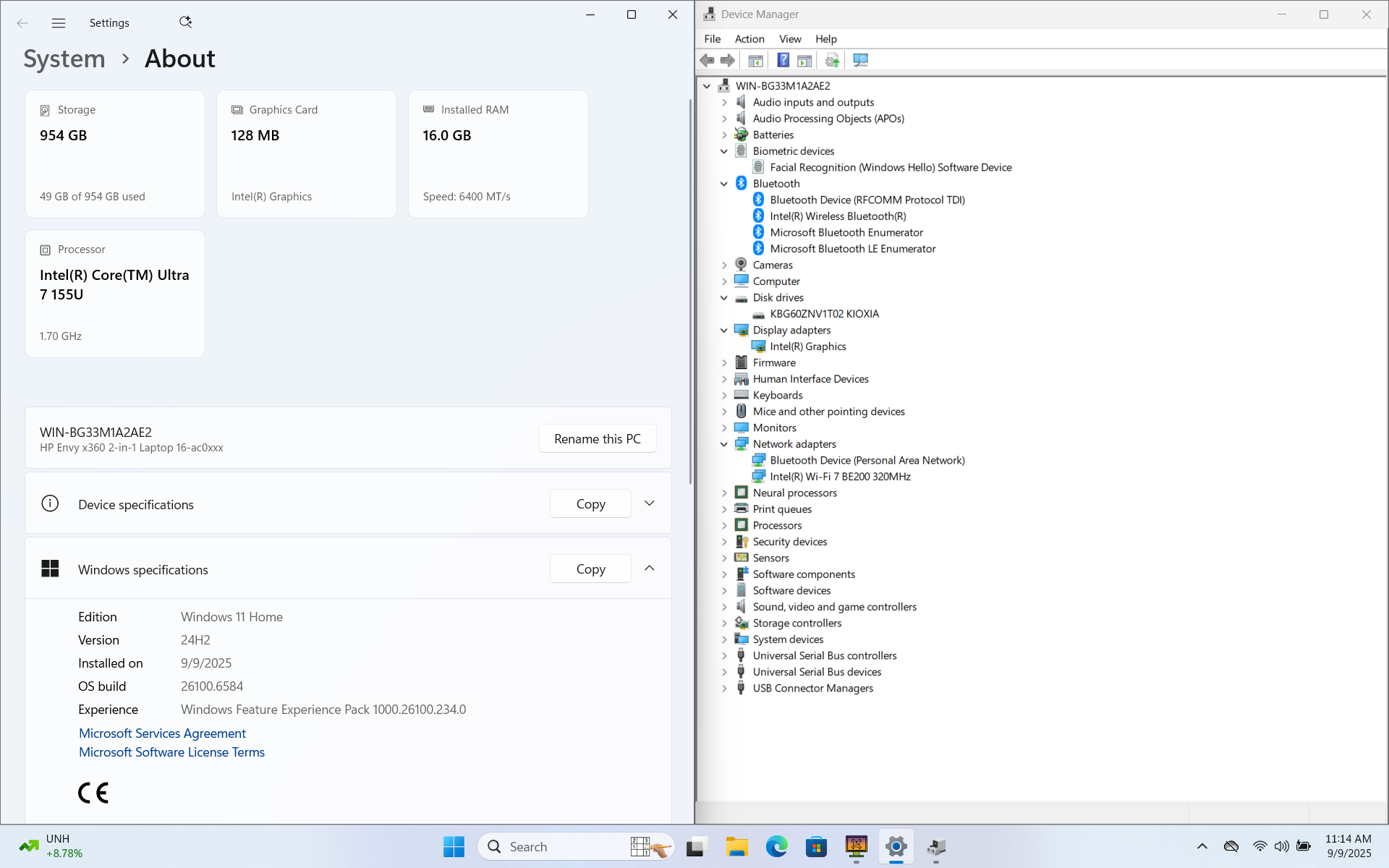
Task: Select the Neural processors tree item
Action: [x=794, y=493]
